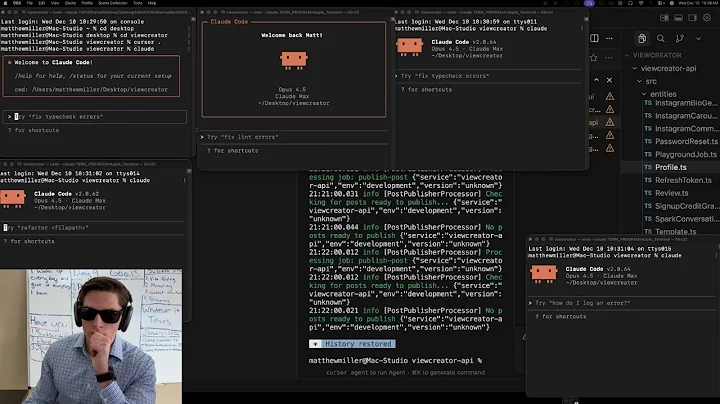Open Control Center in the menu bar
720x404 pixels.
(x=661, y=3)
